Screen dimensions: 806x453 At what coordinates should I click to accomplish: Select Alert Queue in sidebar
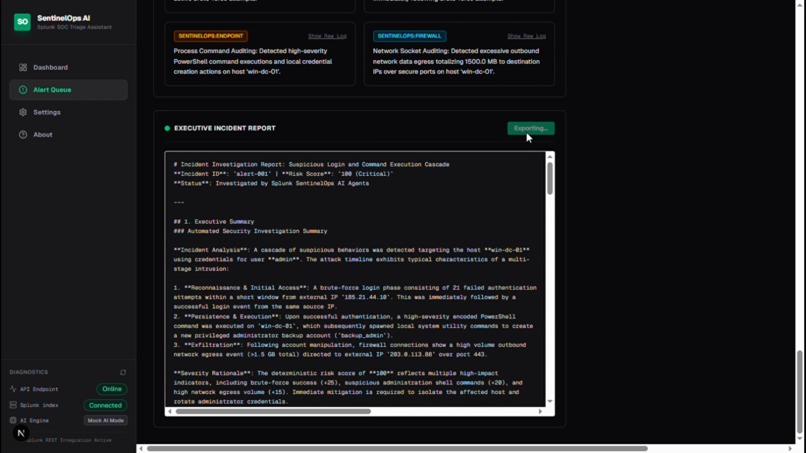pyautogui.click(x=68, y=90)
